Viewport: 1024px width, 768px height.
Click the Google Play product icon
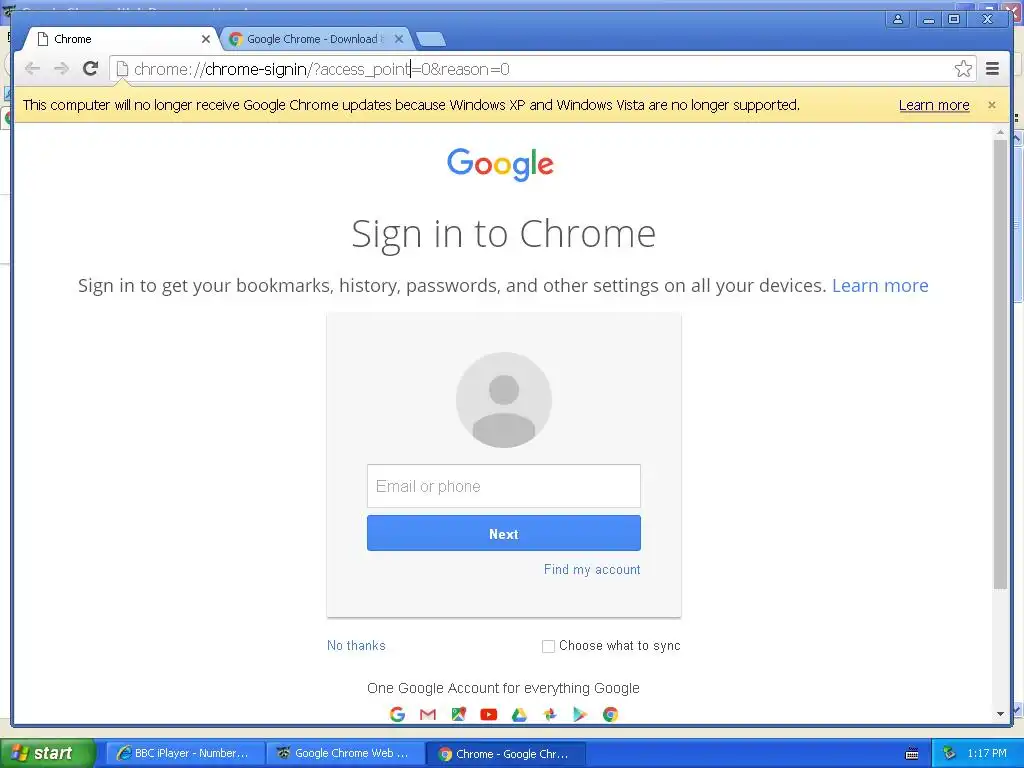click(580, 714)
